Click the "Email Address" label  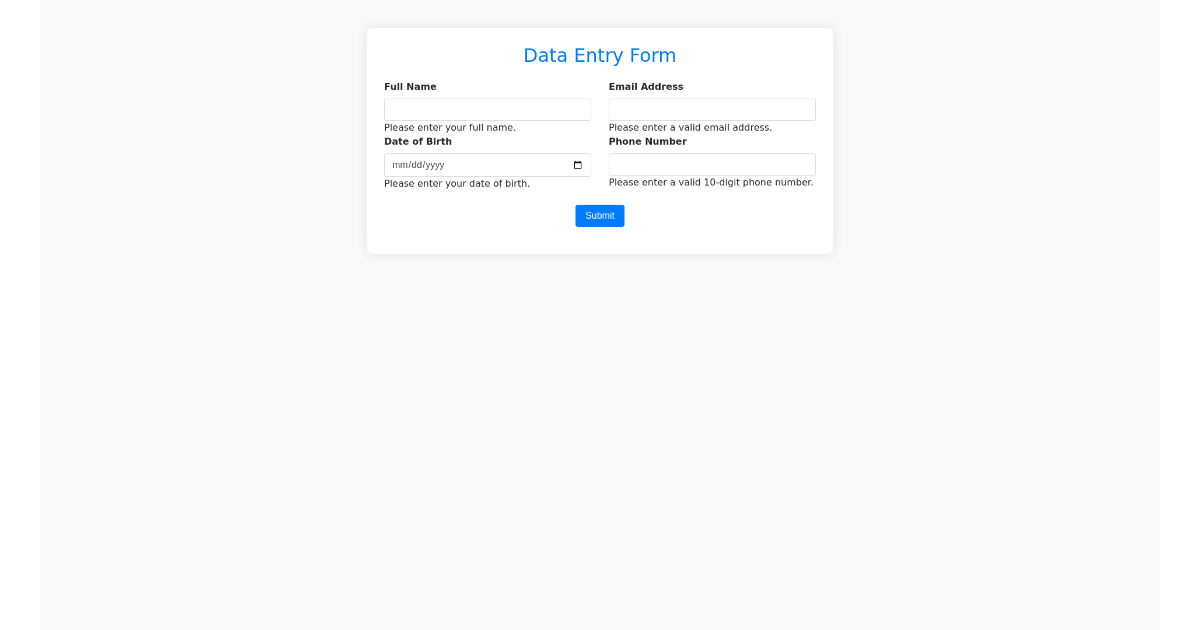pos(646,87)
